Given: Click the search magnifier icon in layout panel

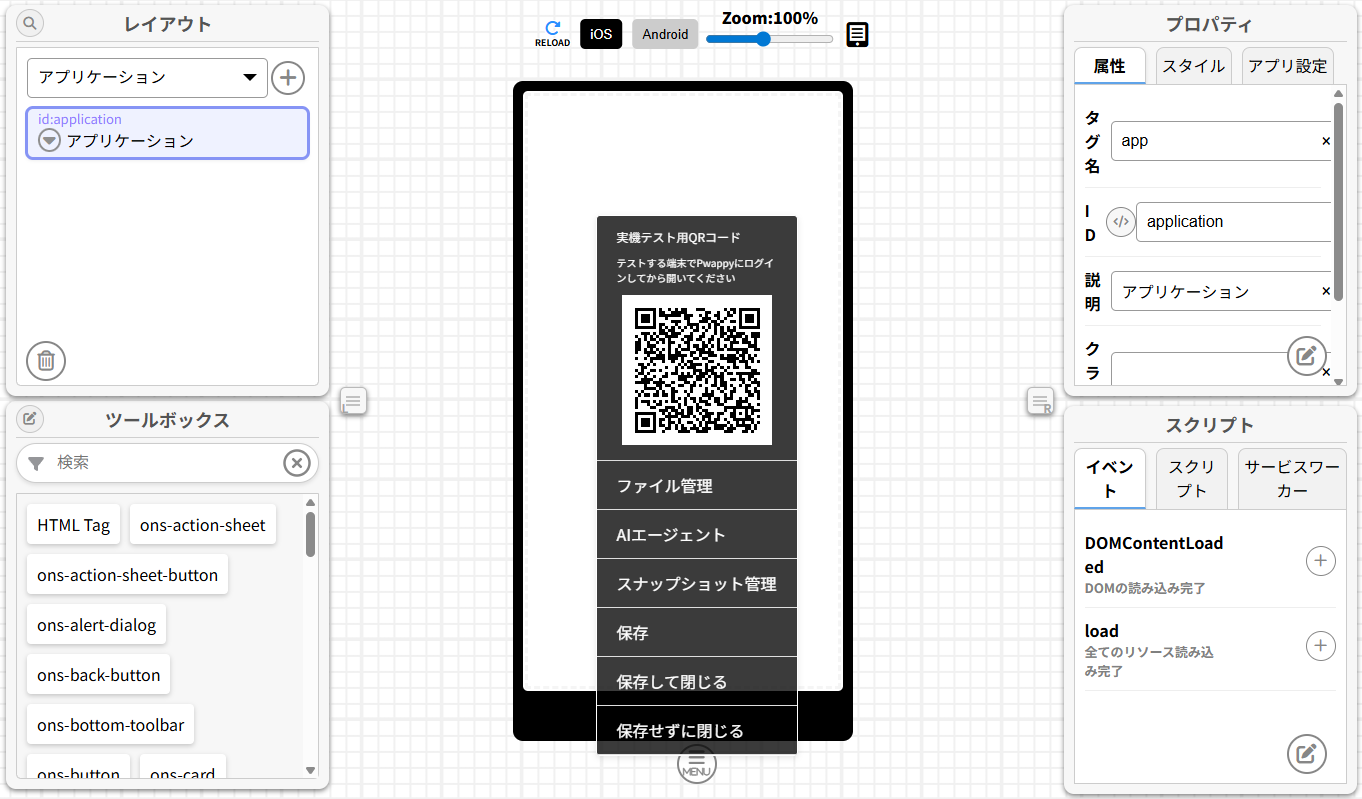Looking at the screenshot, I should [30, 23].
